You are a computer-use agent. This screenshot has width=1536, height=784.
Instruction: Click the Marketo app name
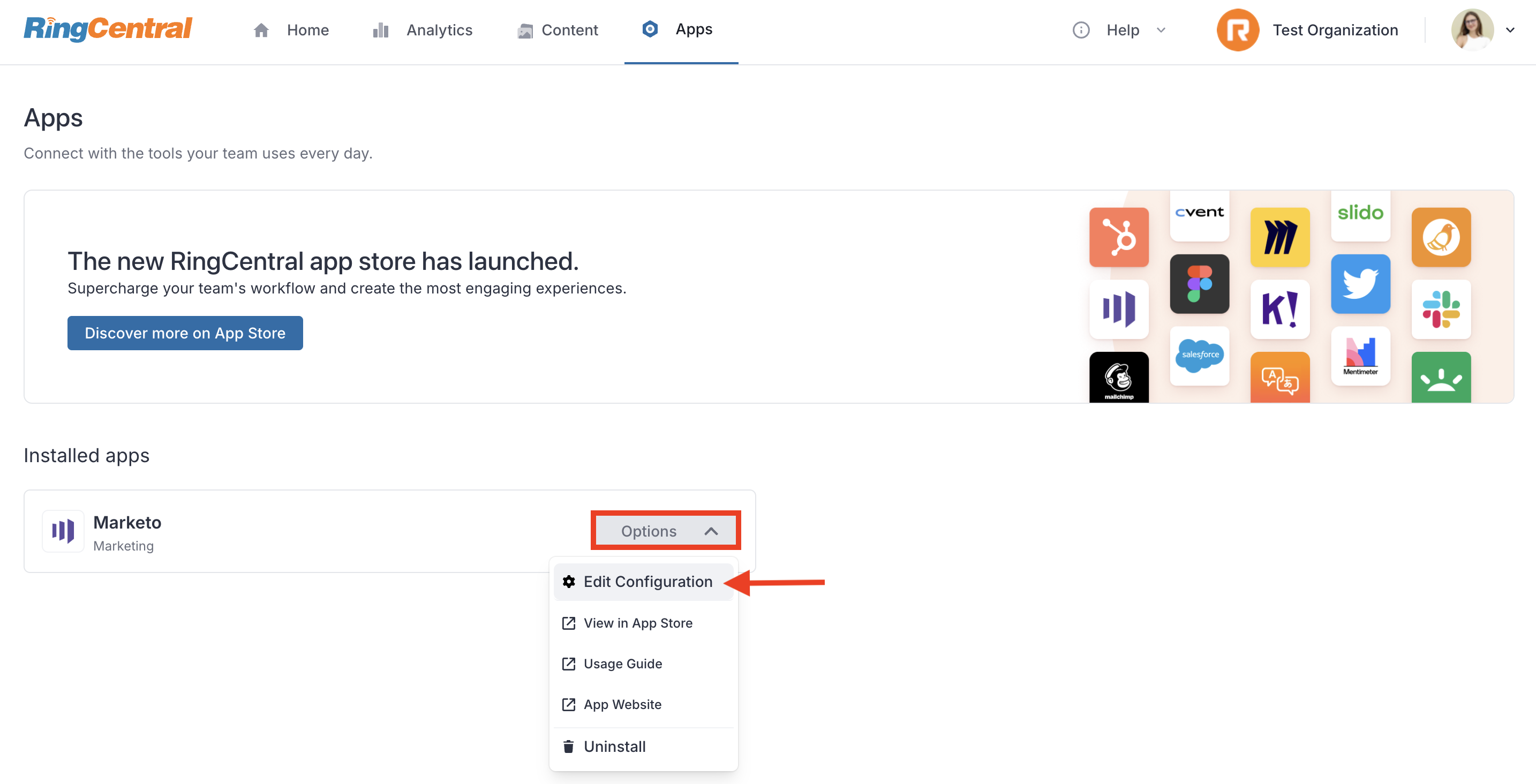point(127,522)
